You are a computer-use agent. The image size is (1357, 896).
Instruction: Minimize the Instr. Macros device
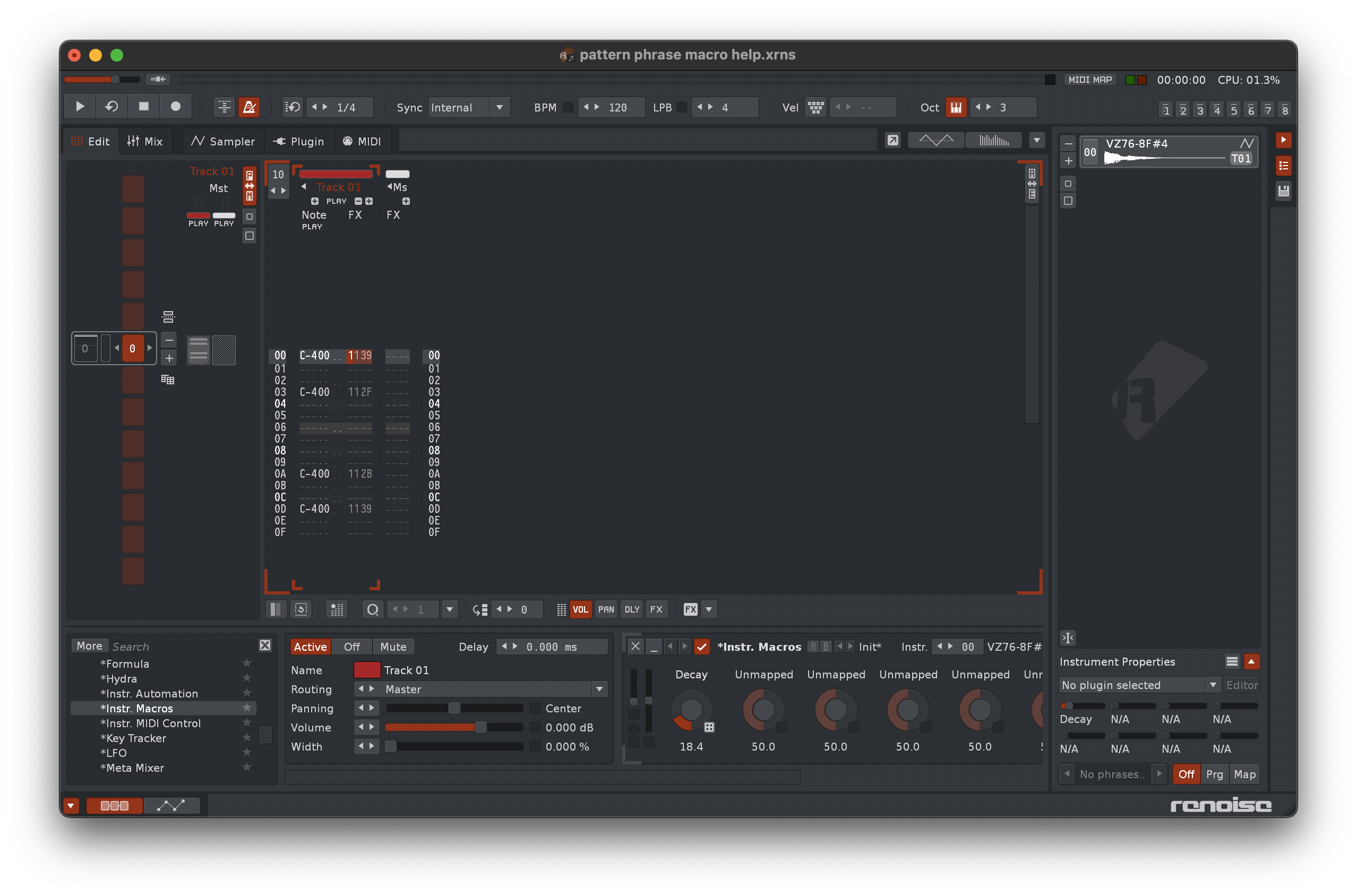(x=654, y=647)
